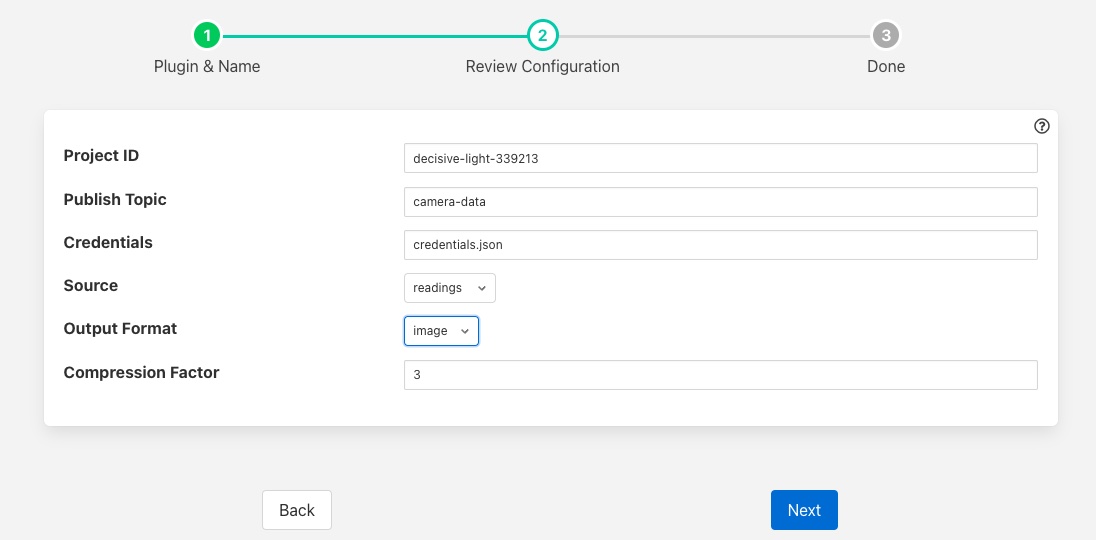Open the Source dropdown showing readings
Screen dimensions: 1096x540
click(449, 288)
